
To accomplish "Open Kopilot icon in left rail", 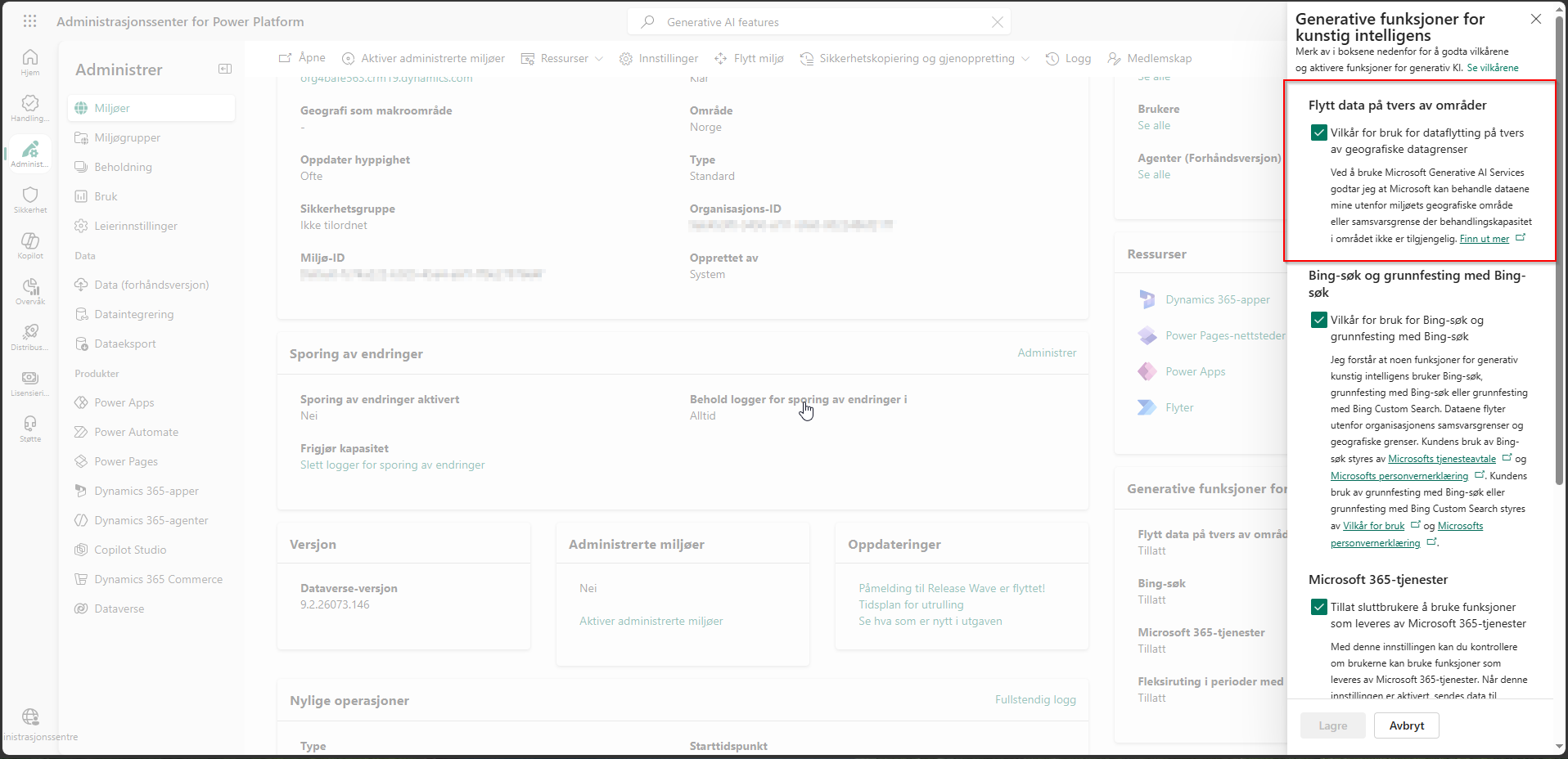I will (30, 245).
